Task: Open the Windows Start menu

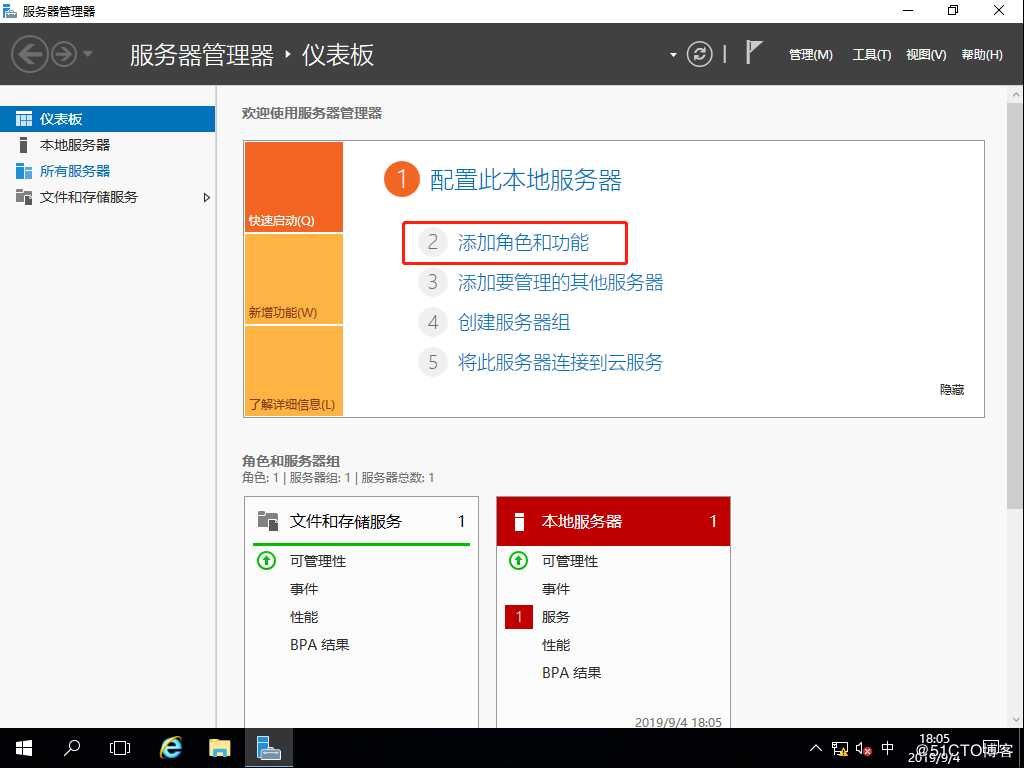Action: [x=24, y=748]
